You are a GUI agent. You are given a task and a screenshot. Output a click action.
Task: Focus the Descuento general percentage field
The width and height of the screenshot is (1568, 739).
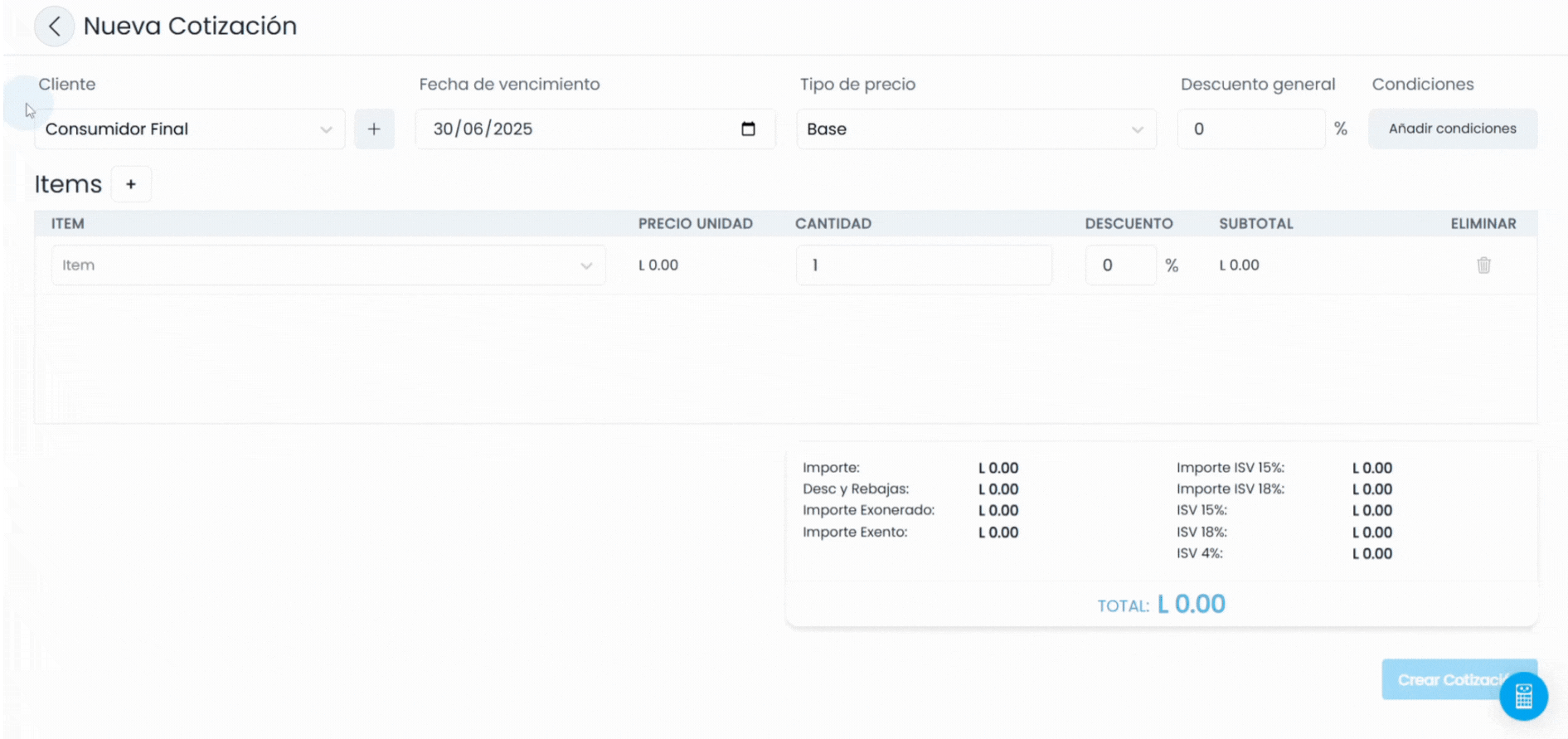click(1251, 129)
